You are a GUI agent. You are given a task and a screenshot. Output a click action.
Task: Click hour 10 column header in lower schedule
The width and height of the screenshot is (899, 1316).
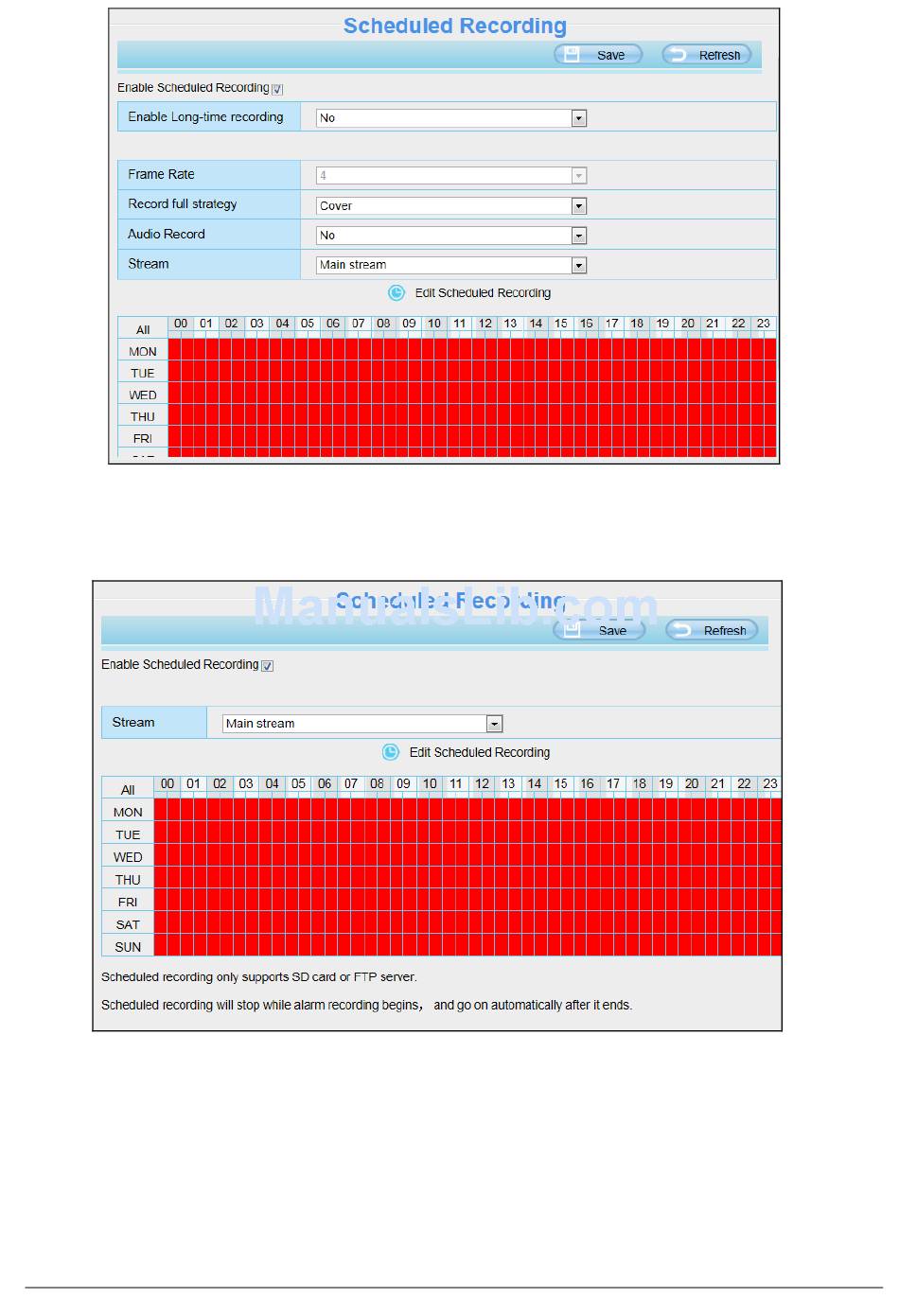click(x=430, y=783)
